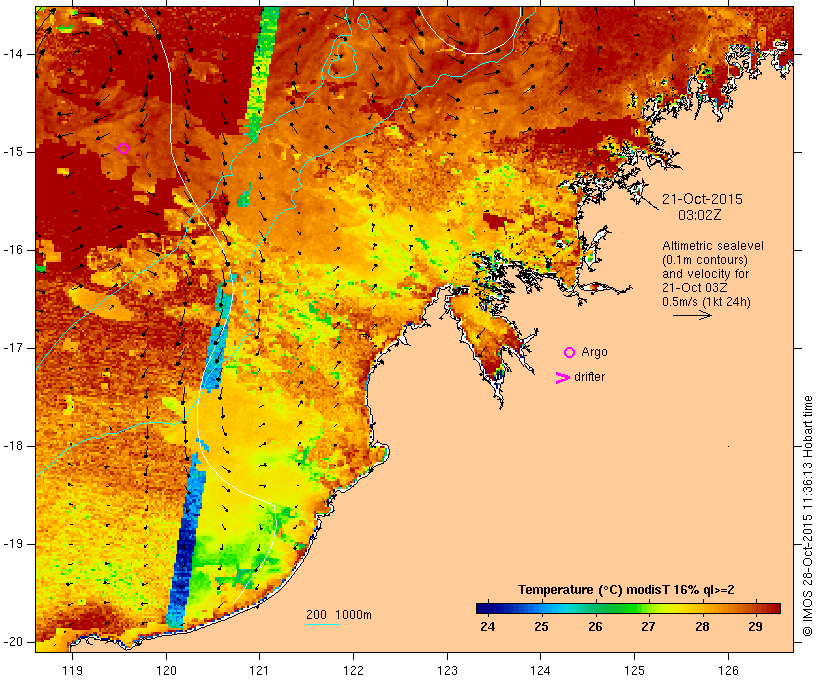Click the "21-Oct 03Z" text

pos(694,288)
